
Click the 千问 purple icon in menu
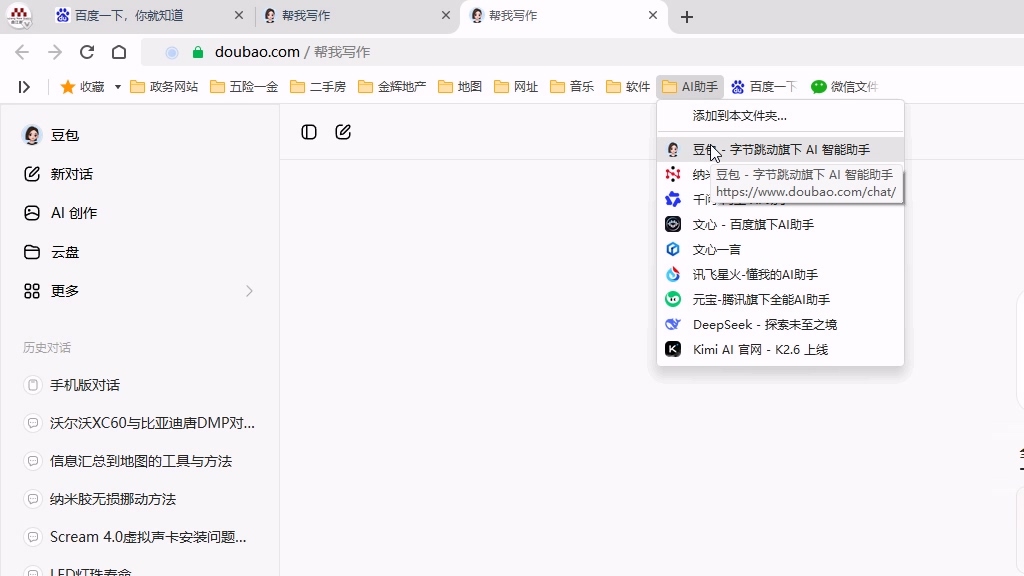[x=673, y=199]
